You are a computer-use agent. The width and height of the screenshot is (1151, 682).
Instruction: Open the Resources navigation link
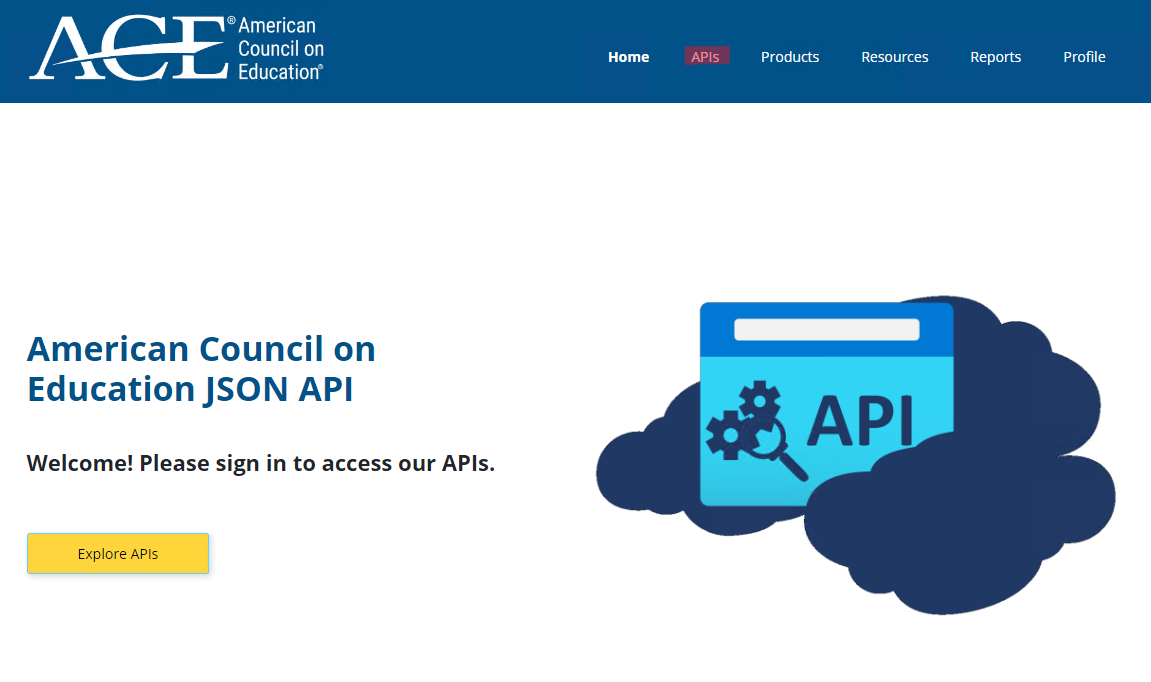(894, 57)
